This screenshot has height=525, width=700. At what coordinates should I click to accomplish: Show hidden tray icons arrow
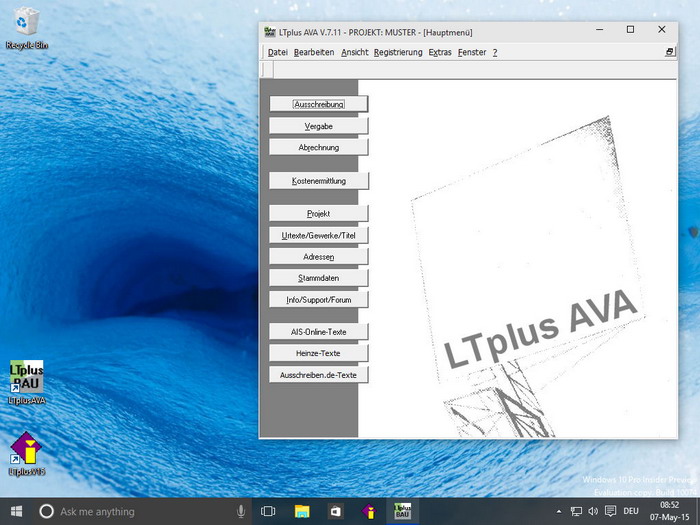tap(559, 512)
